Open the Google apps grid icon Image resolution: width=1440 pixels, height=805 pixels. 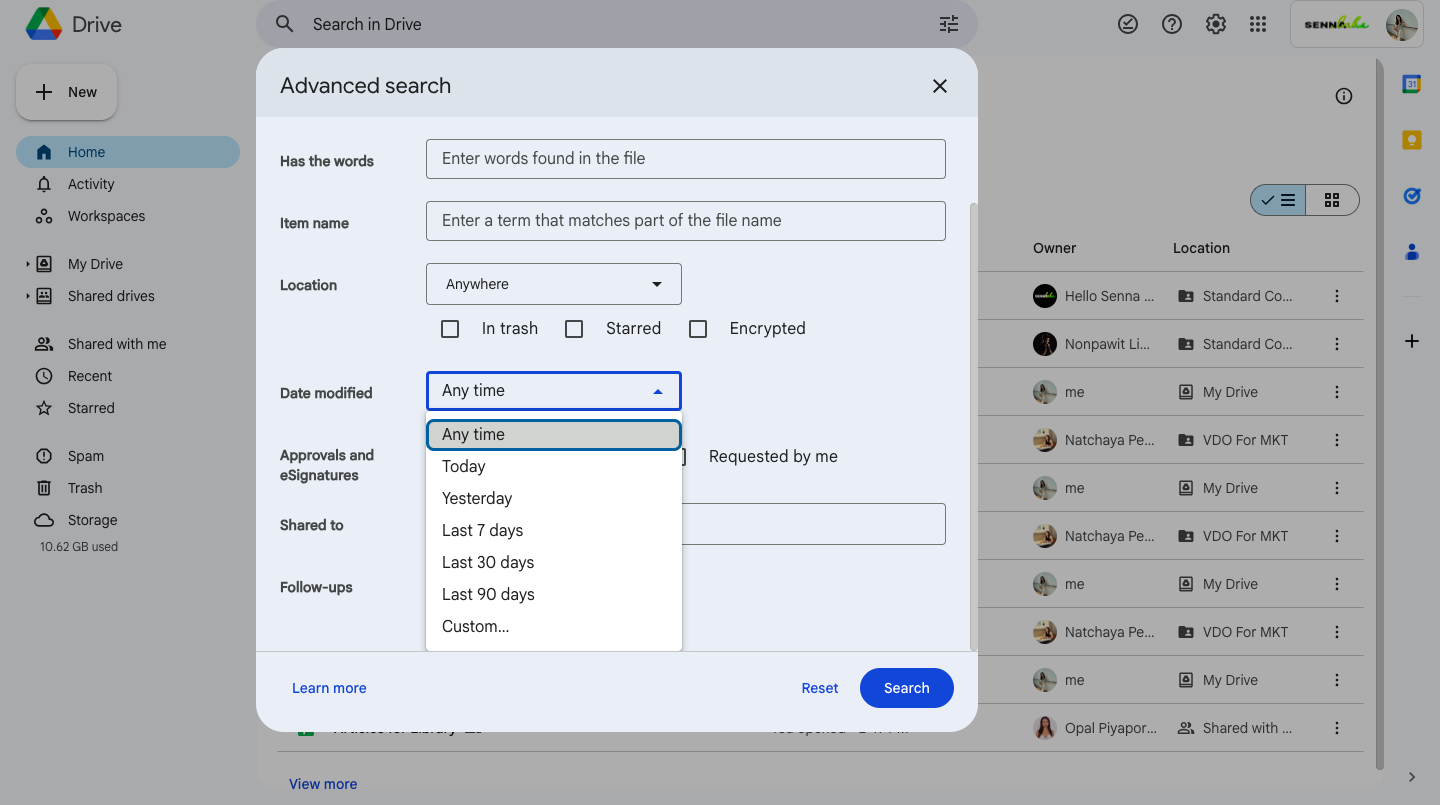pos(1259,25)
